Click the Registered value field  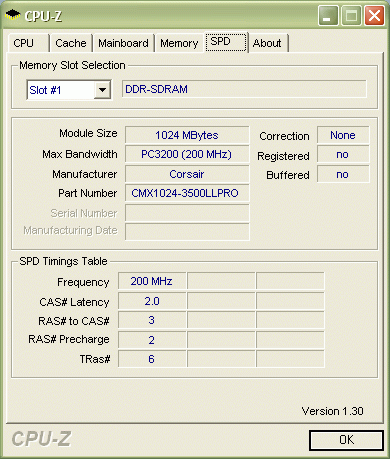[343, 154]
